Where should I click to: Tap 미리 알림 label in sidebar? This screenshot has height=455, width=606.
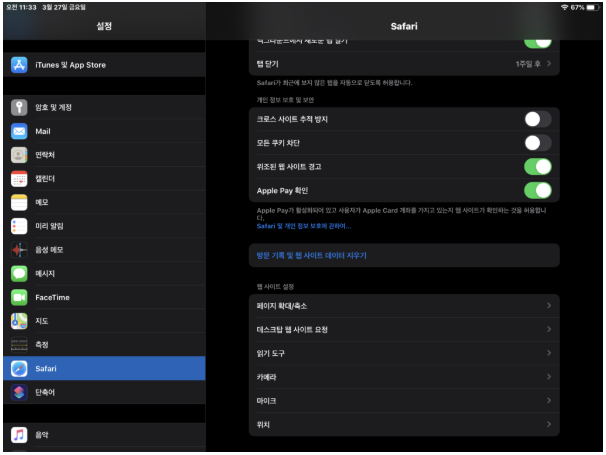49,226
